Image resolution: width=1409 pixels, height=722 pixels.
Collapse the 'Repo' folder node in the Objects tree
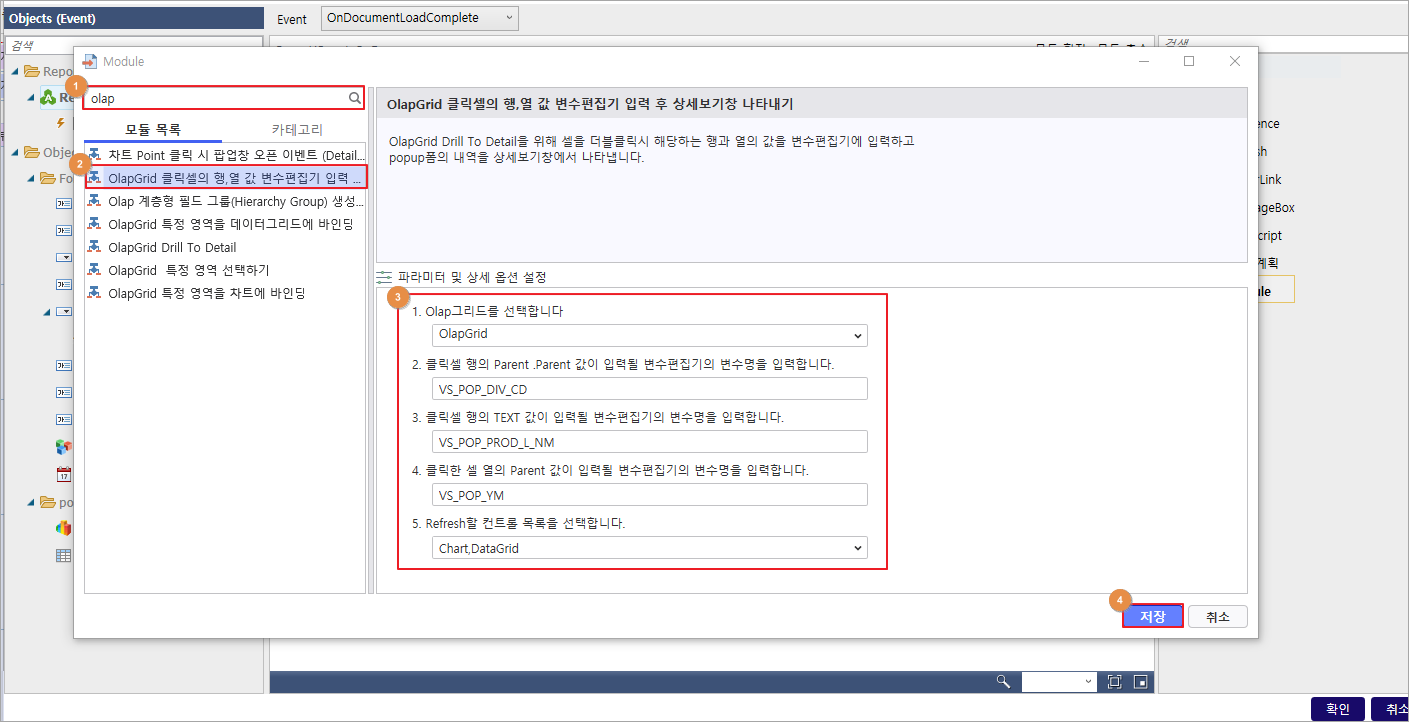click(x=15, y=71)
